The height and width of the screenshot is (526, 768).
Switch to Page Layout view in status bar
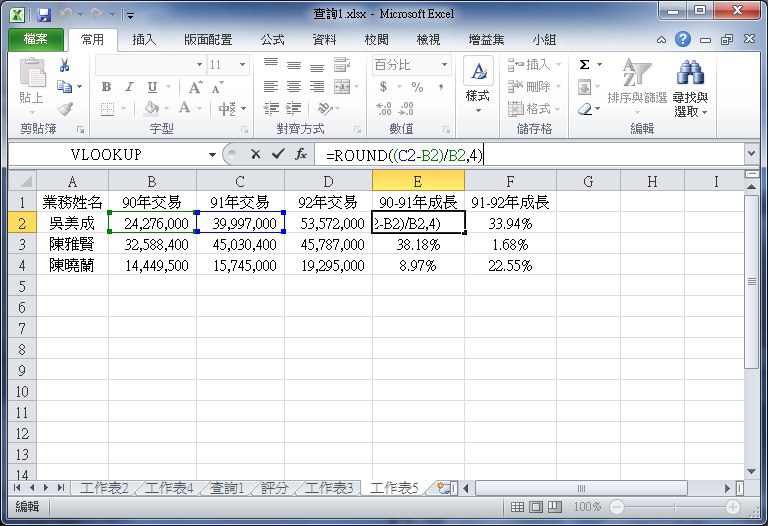coord(534,507)
